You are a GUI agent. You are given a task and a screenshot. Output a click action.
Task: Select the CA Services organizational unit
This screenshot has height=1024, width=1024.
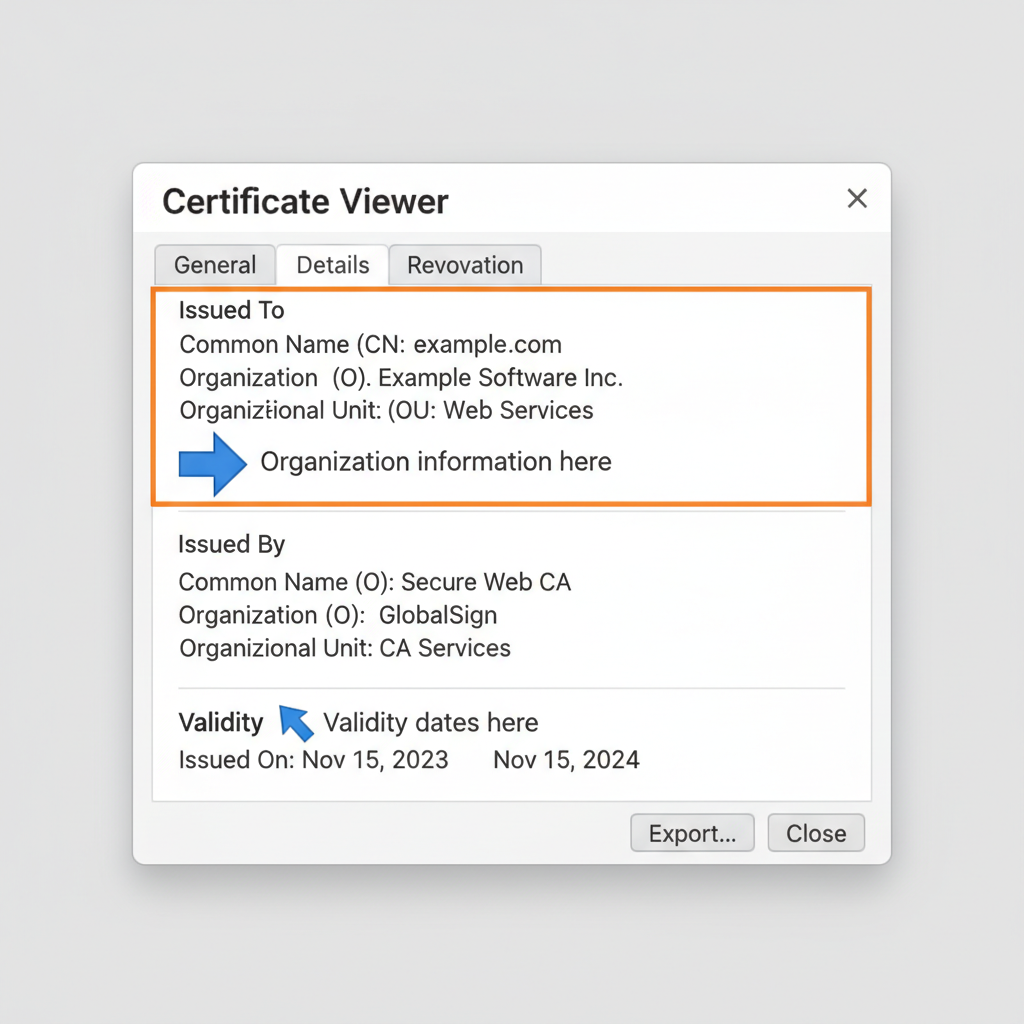[344, 648]
